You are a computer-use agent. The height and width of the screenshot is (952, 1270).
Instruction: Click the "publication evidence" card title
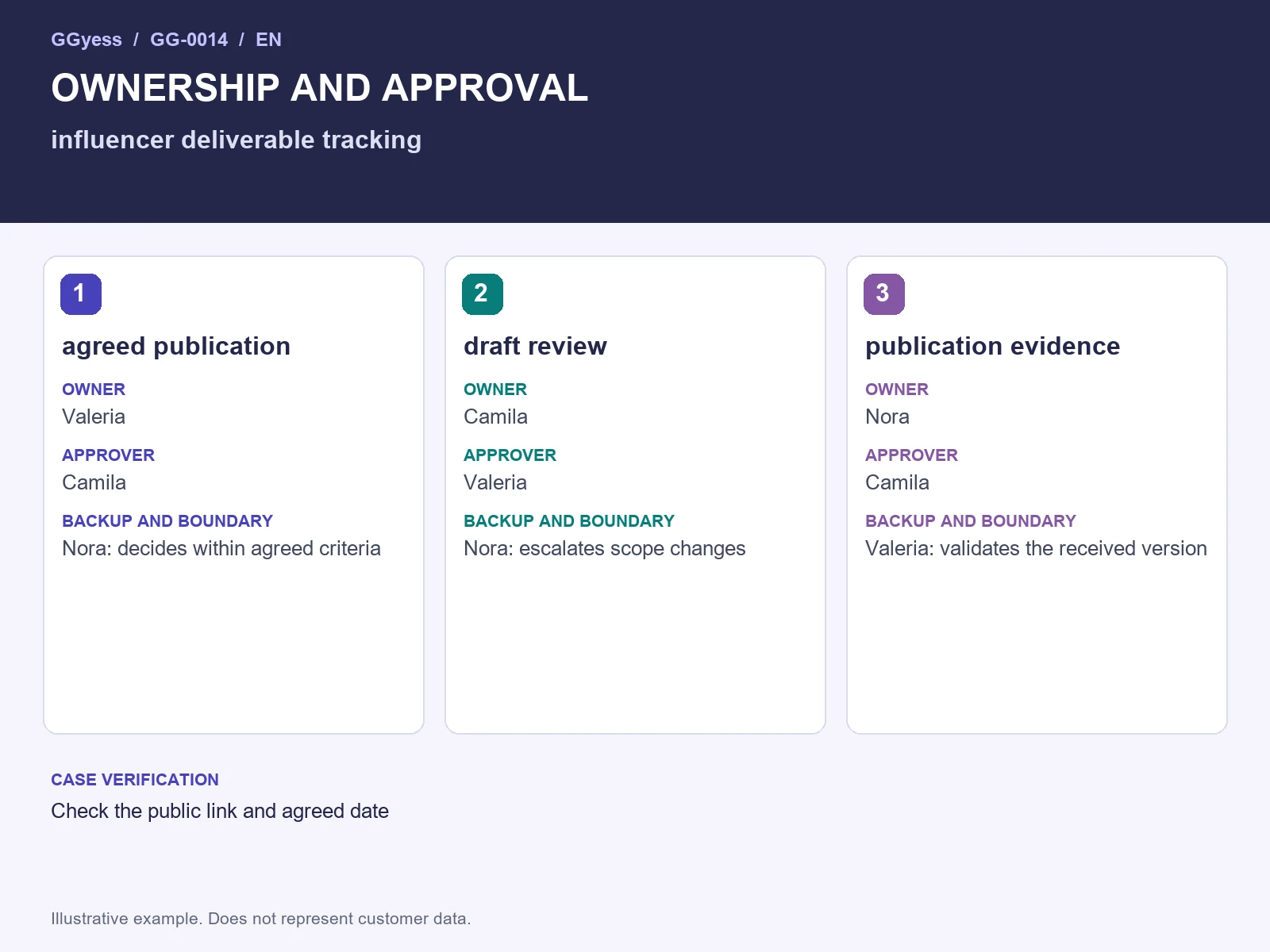(992, 346)
